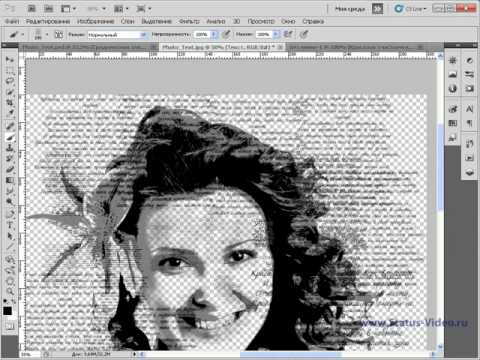The image size is (480, 360).
Task: Open the Файл menu
Action: click(12, 21)
